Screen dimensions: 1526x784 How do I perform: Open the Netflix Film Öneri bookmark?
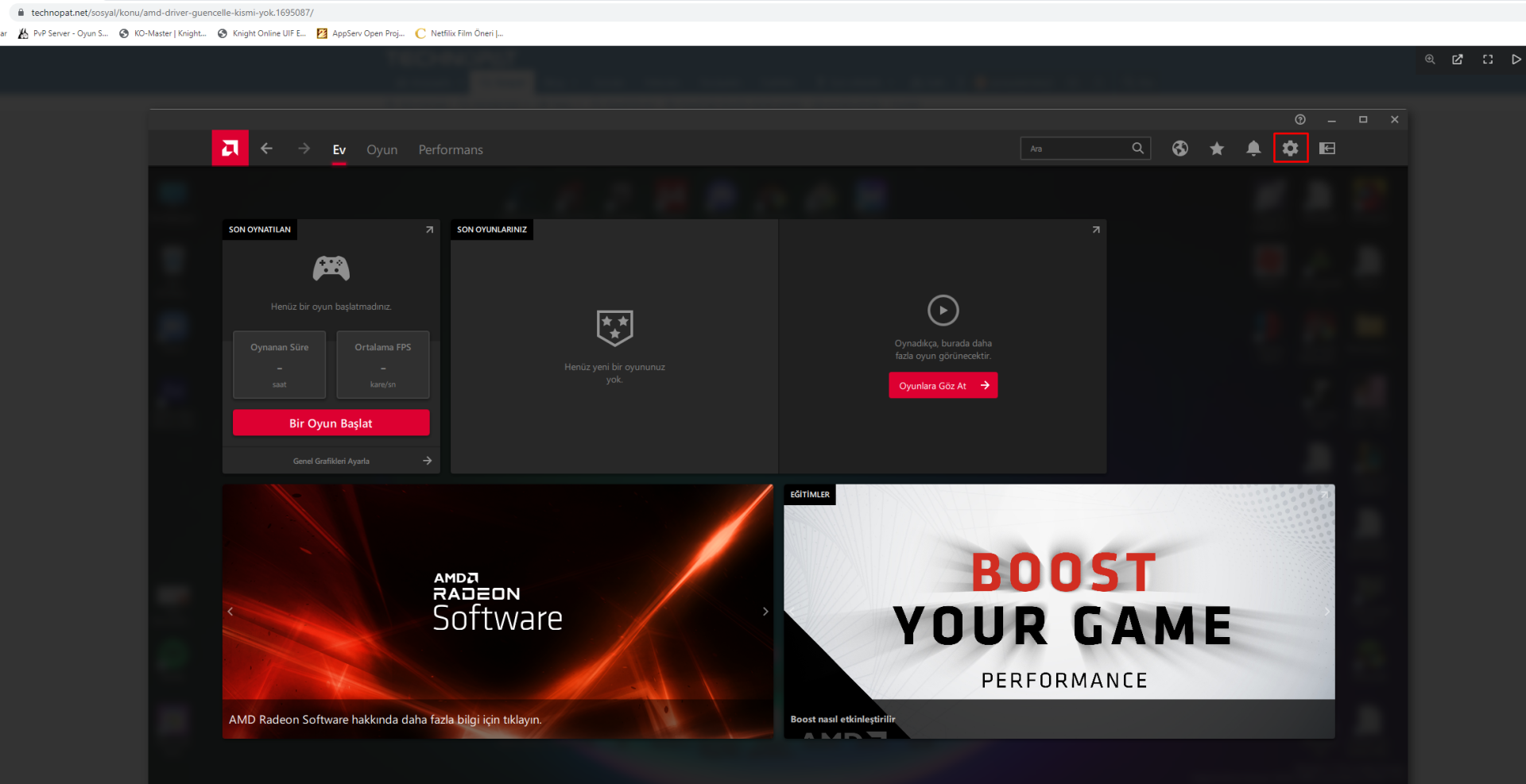coord(459,33)
